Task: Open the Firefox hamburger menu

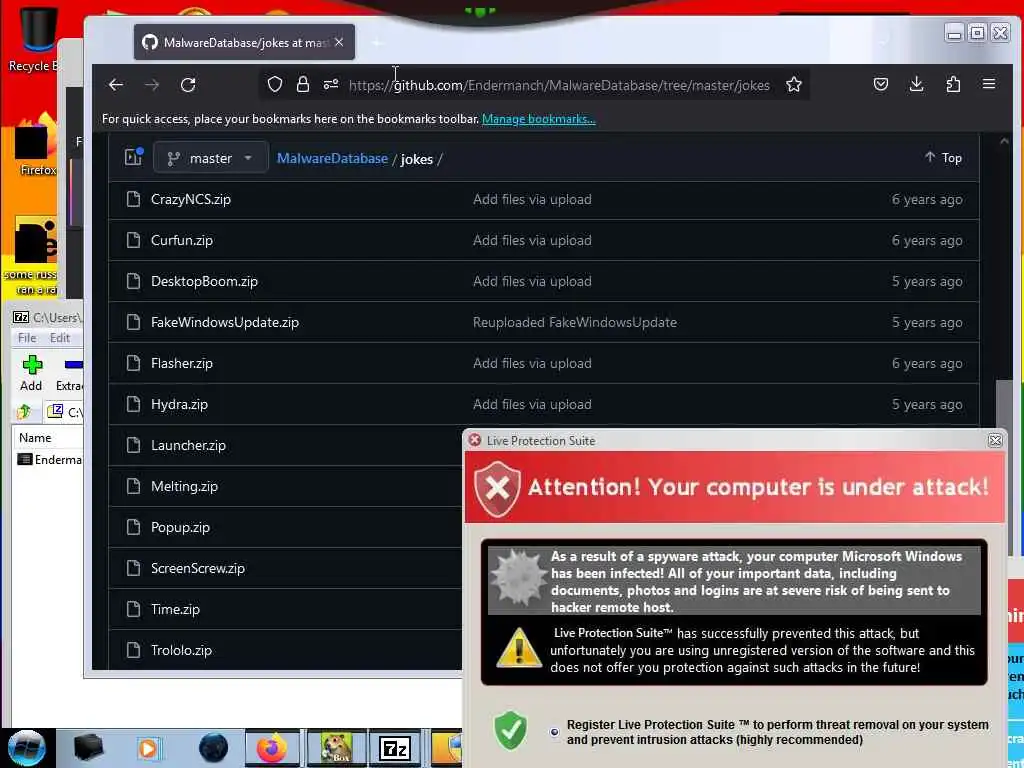Action: (x=989, y=84)
